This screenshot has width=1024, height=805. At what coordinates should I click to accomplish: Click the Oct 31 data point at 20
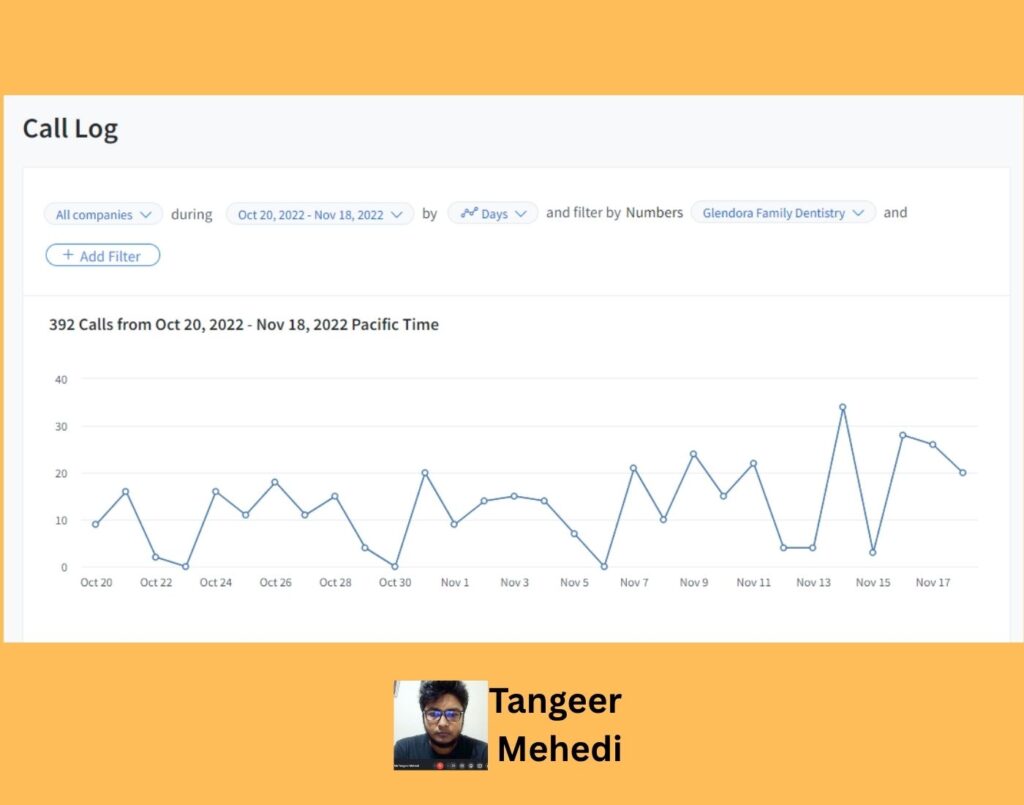coord(424,473)
